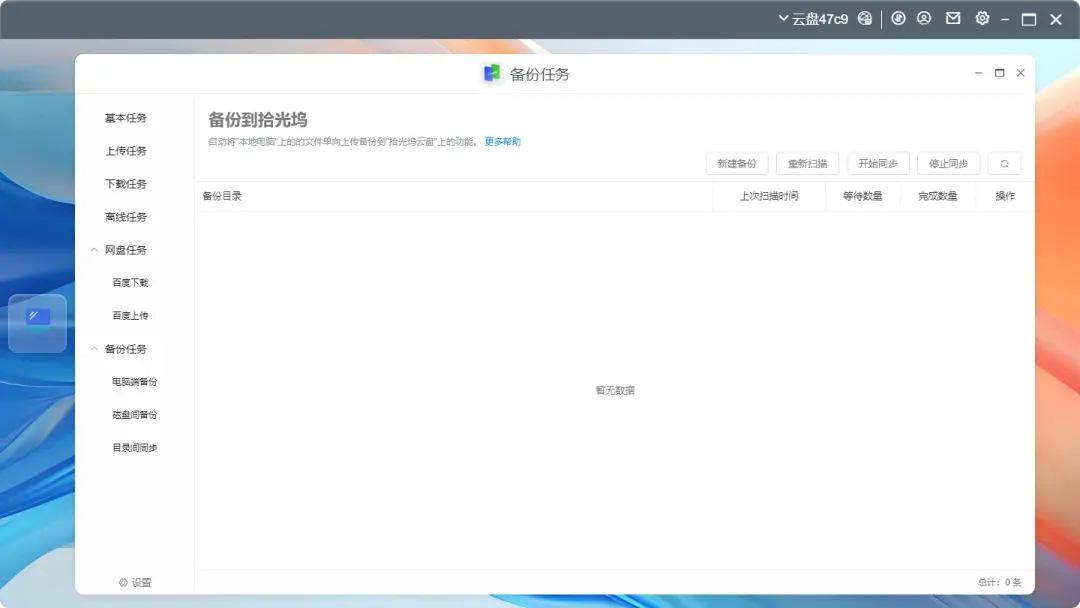Screen dimensions: 1080x608
Task: Click the 备份任务 app logo icon
Action: point(492,73)
